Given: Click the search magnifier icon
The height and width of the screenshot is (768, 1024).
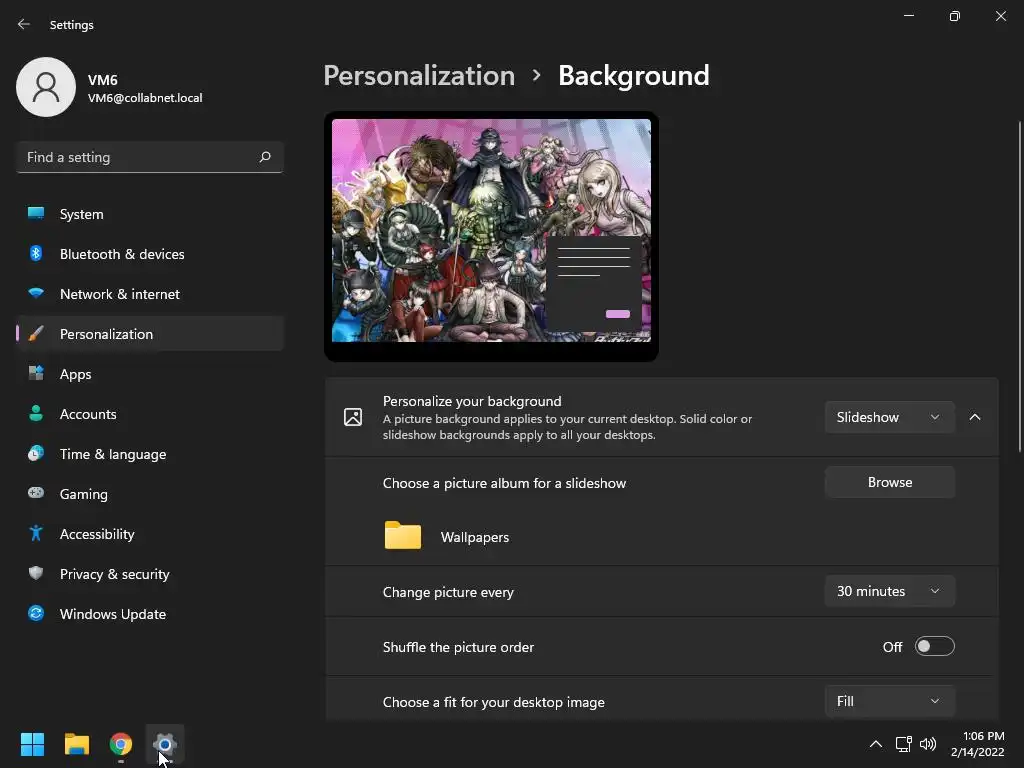Looking at the screenshot, I should pyautogui.click(x=264, y=157).
